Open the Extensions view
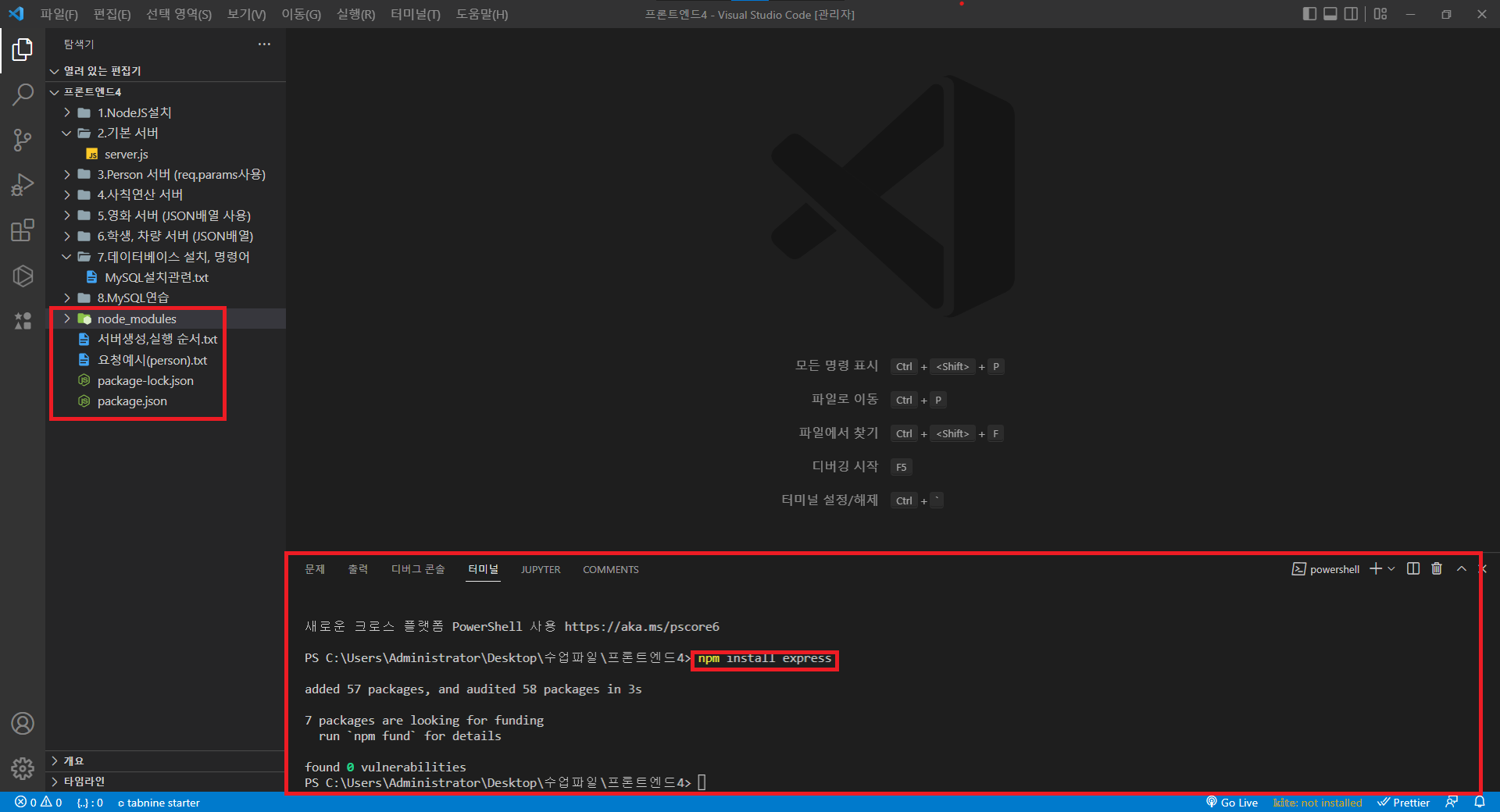This screenshot has height=812, width=1500. (23, 230)
